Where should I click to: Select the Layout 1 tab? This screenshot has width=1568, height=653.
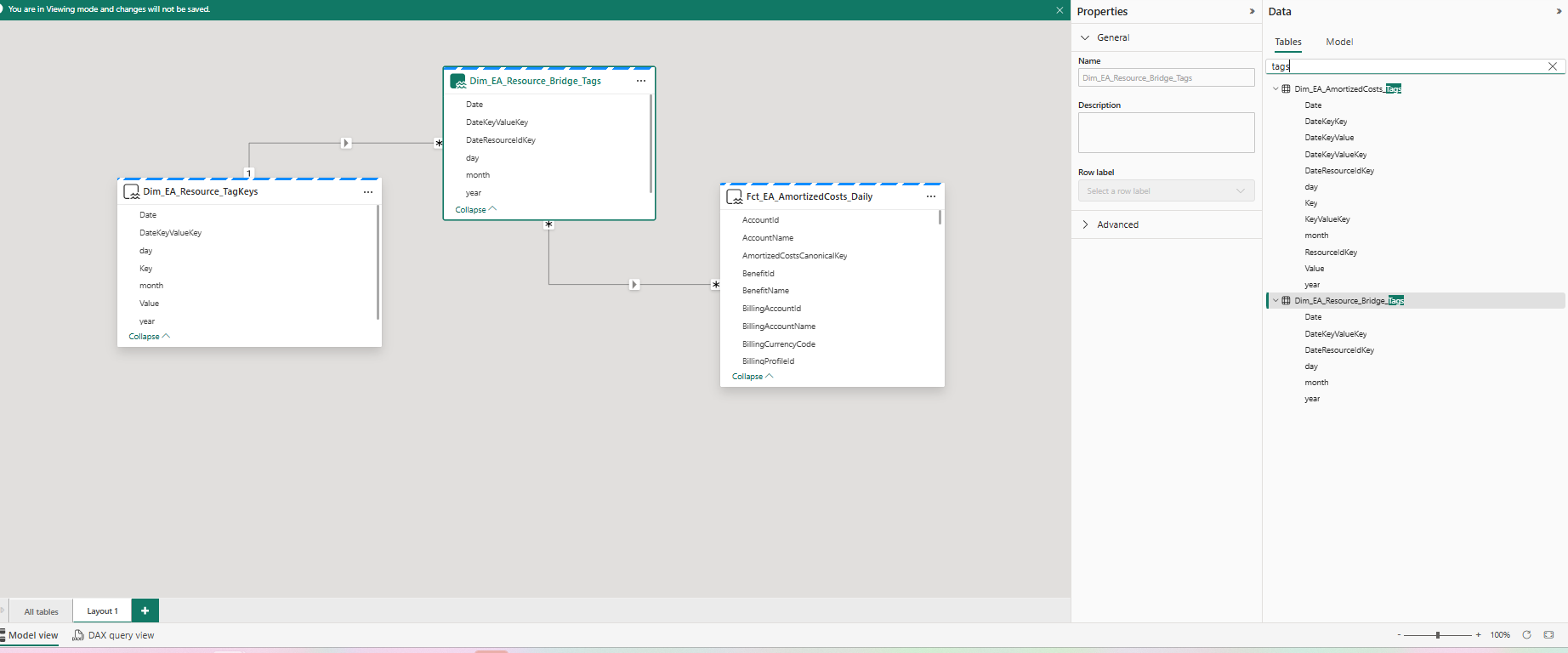coord(102,611)
